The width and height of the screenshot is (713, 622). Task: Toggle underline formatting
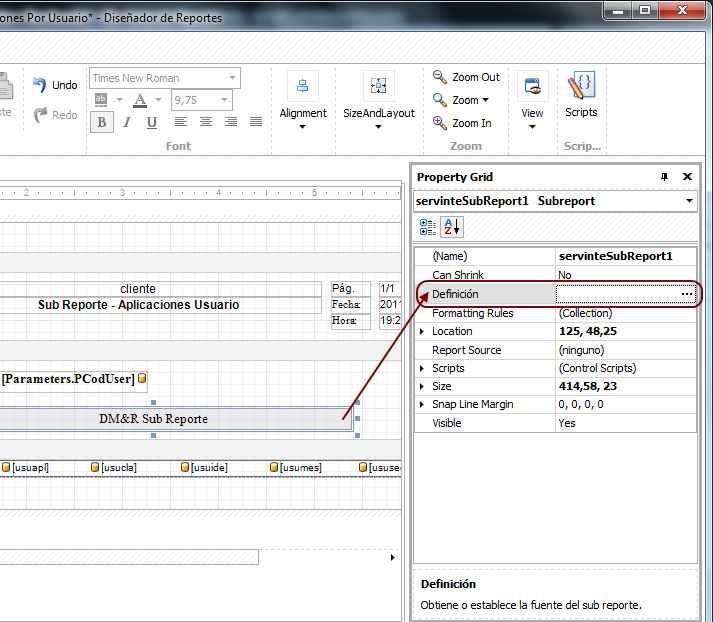pos(152,123)
